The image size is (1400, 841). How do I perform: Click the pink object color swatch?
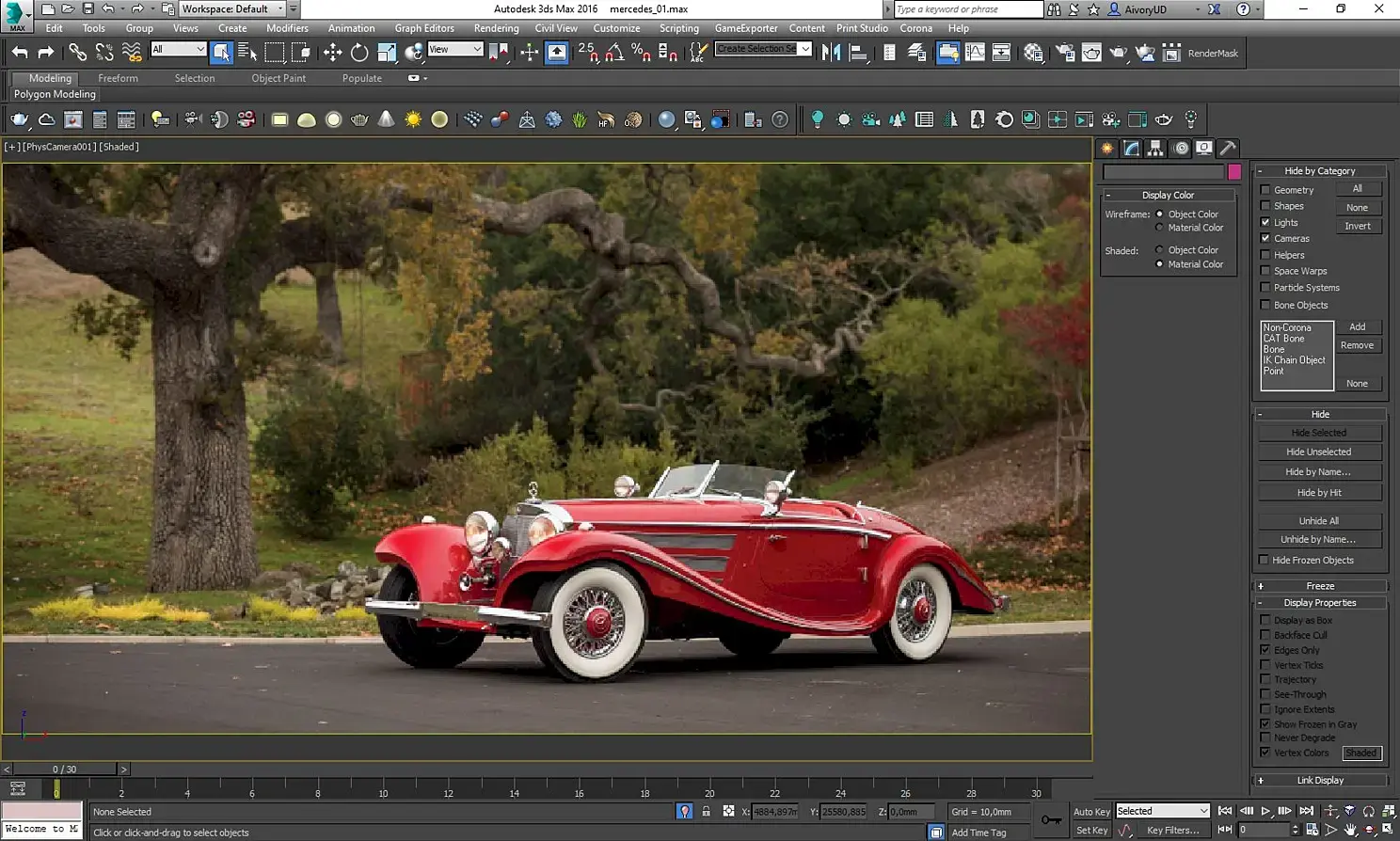(1234, 171)
